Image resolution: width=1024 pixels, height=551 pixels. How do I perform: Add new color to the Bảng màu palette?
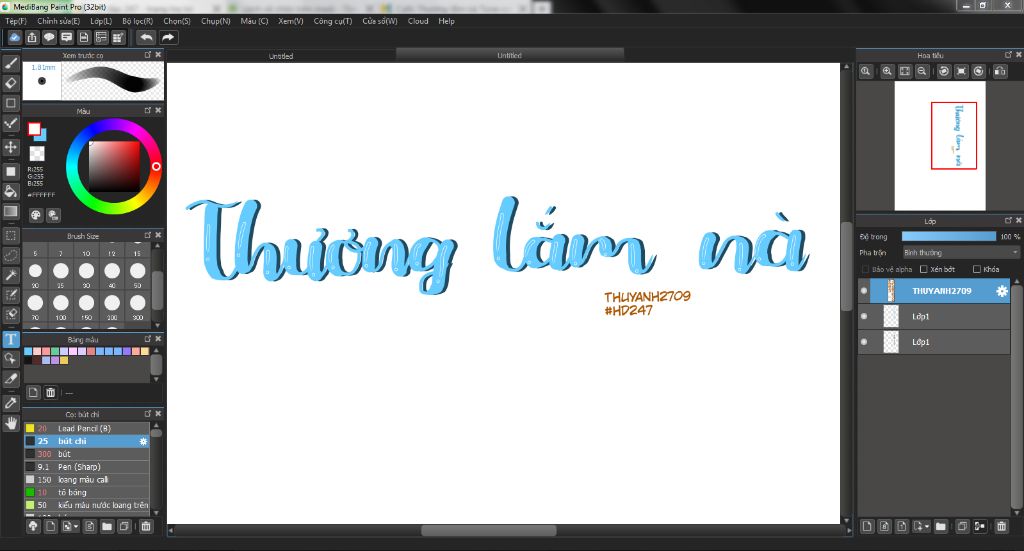[x=33, y=392]
